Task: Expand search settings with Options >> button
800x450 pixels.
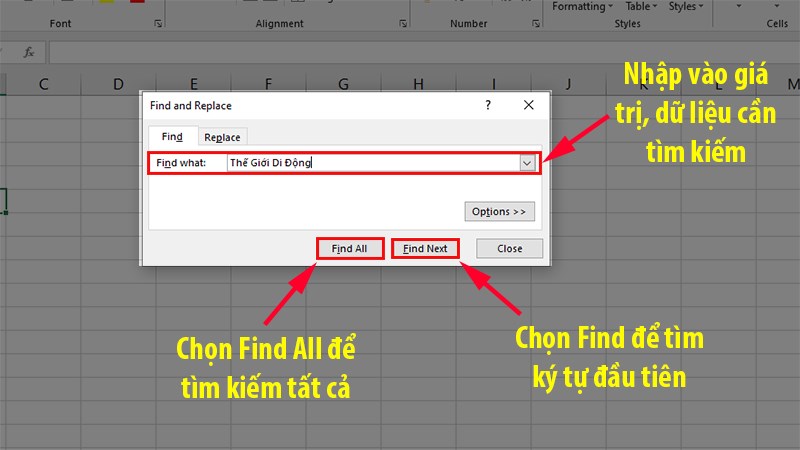Action: [499, 212]
